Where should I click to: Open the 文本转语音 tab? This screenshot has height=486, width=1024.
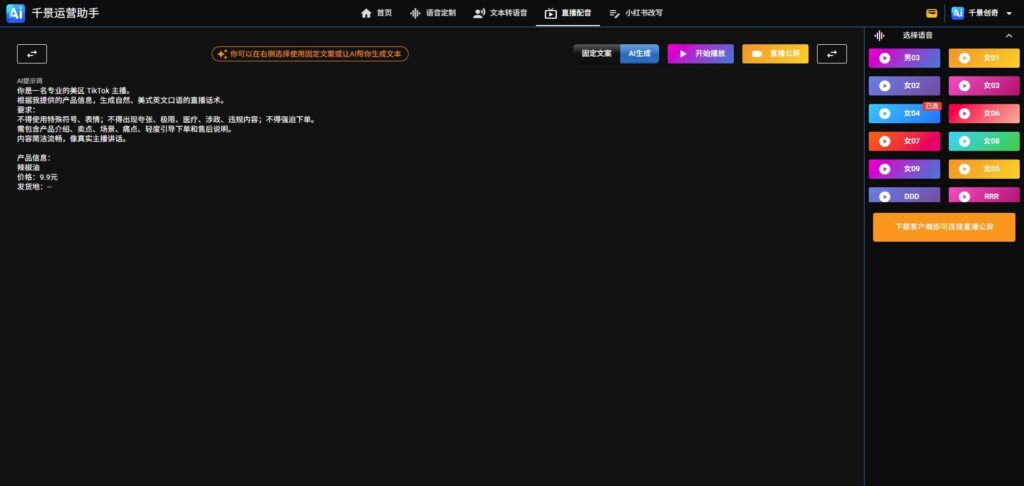(500, 13)
